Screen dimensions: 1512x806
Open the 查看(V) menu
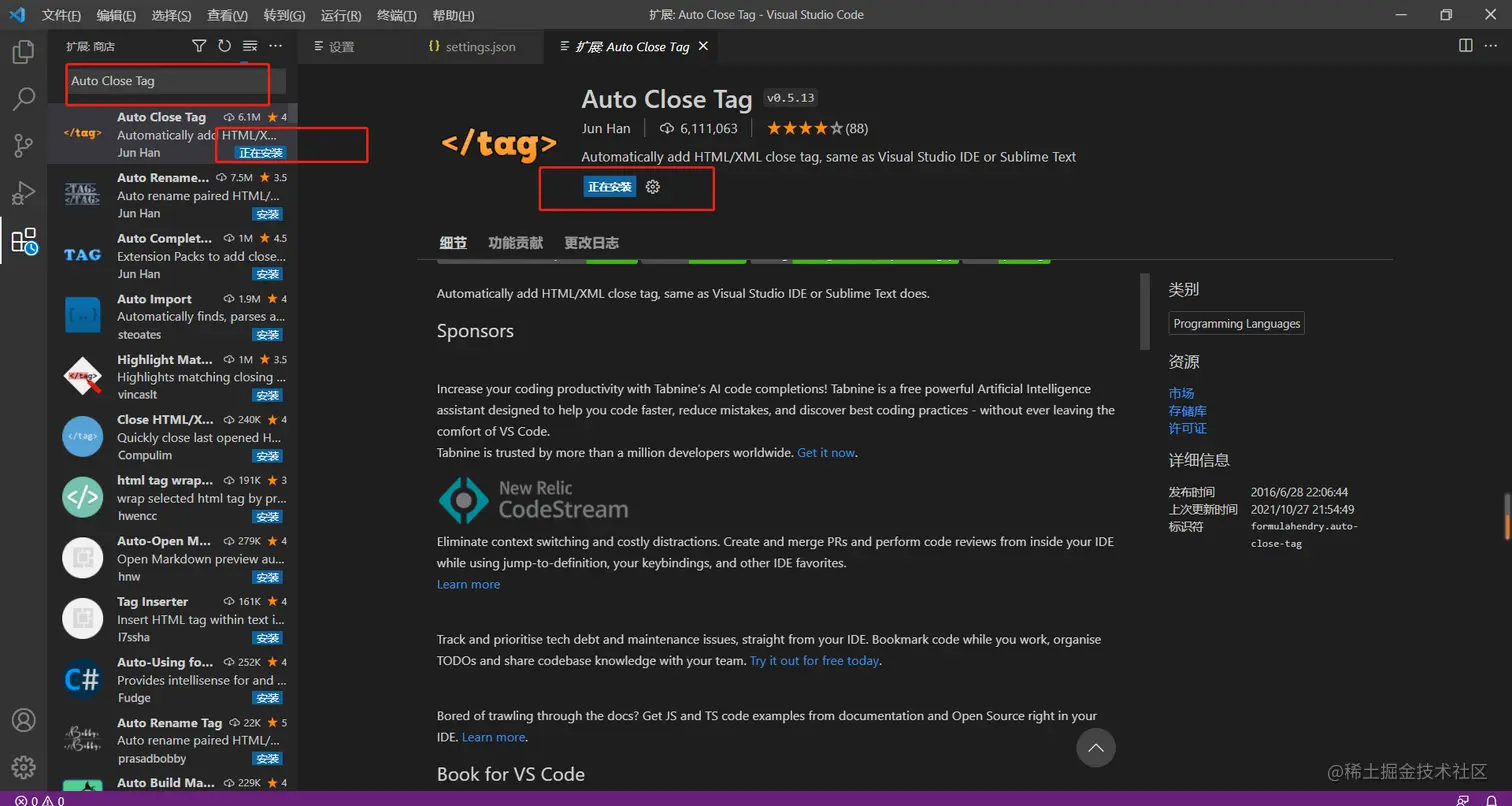tap(228, 15)
